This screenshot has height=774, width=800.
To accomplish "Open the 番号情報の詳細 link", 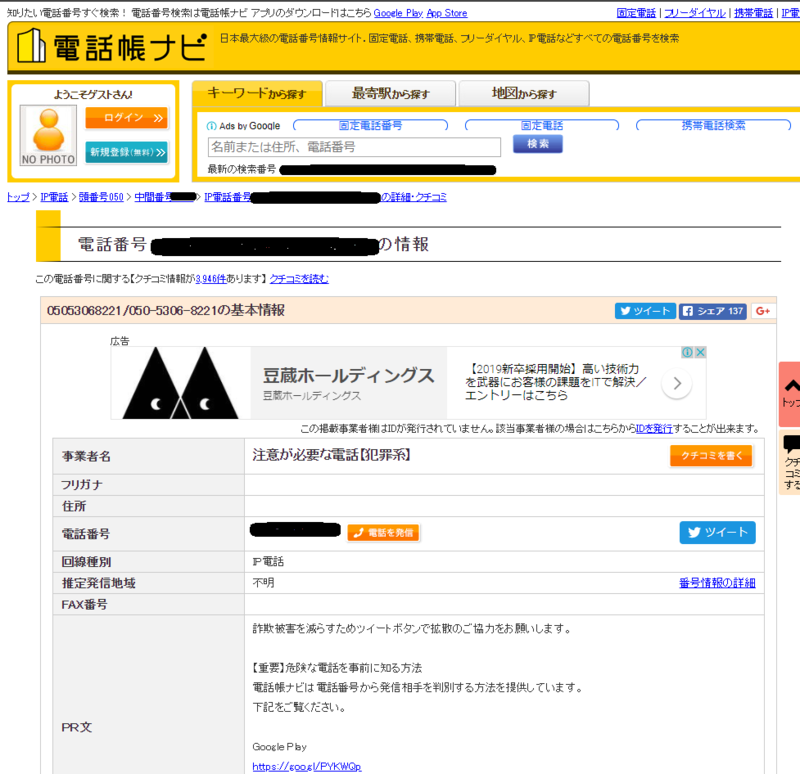I will click(717, 583).
